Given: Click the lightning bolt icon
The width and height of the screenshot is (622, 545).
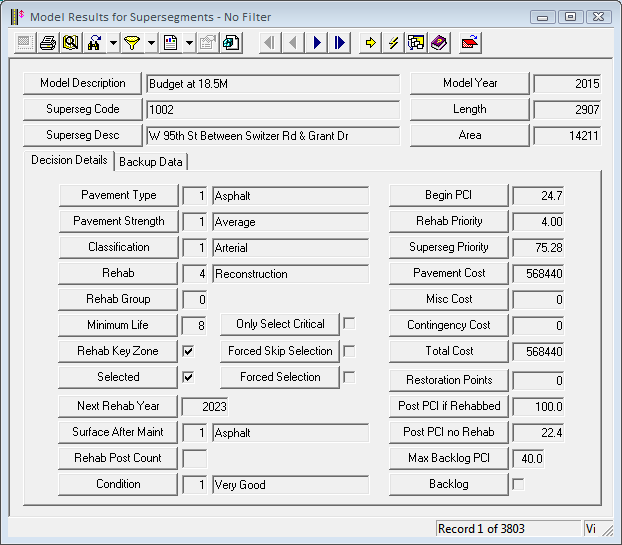Looking at the screenshot, I should (393, 42).
